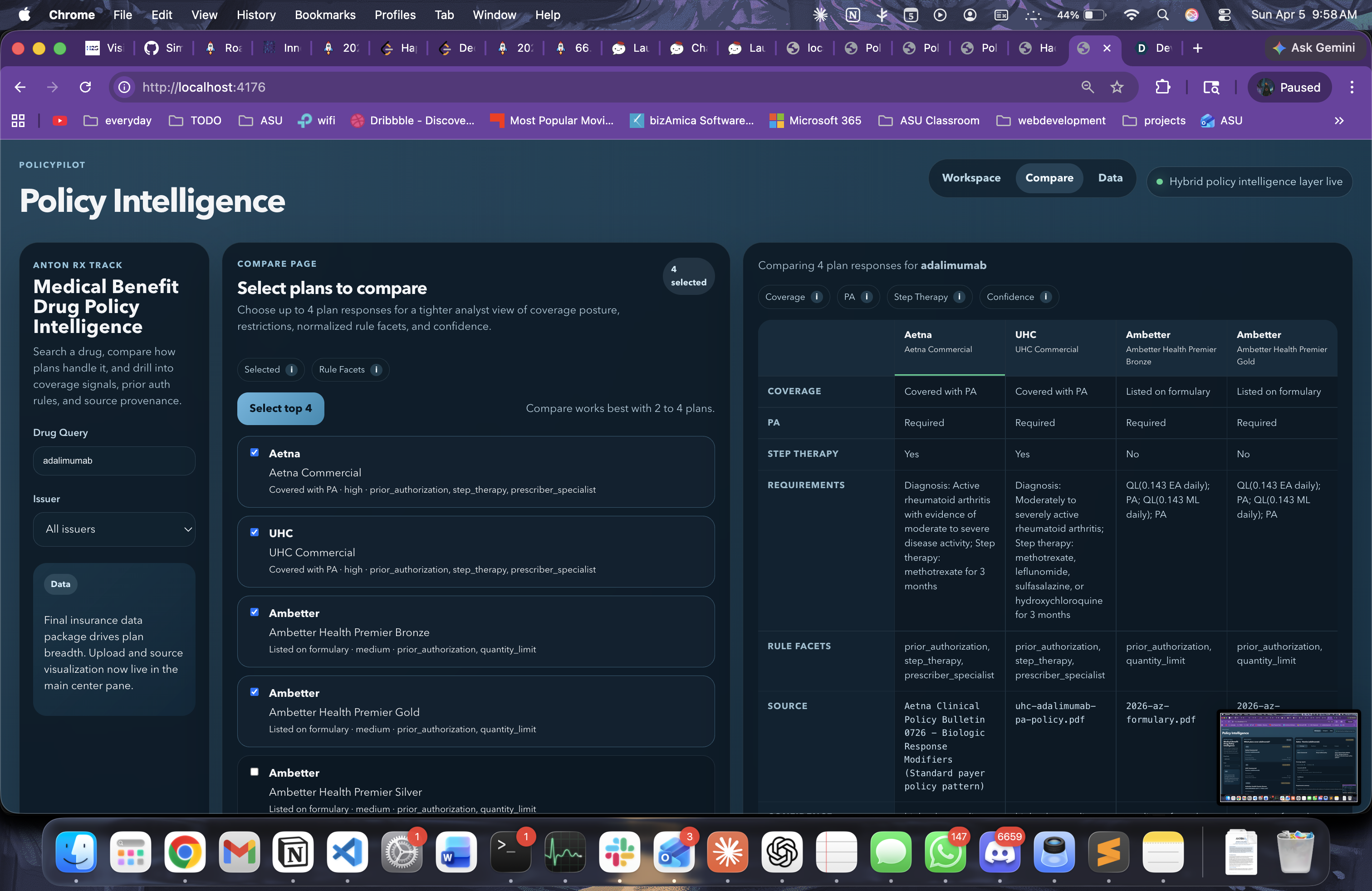Viewport: 1372px width, 891px height.
Task: Click info icon next to Rule Facets
Action: click(x=376, y=369)
